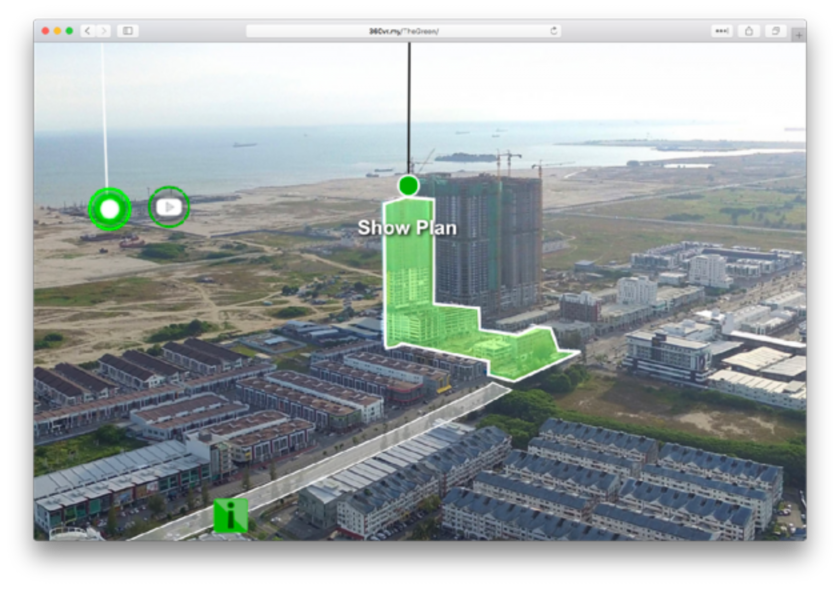The height and width of the screenshot is (589, 840).
Task: Open the Share button in the toolbar
Action: tap(749, 31)
